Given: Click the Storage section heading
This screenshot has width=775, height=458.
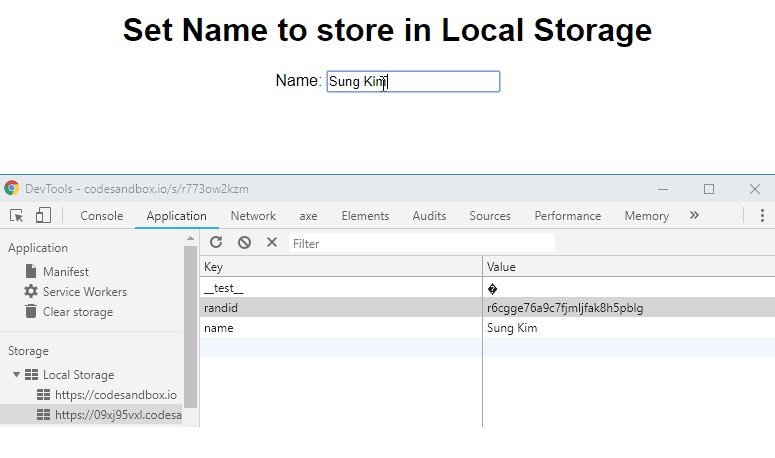Looking at the screenshot, I should click(x=28, y=351).
